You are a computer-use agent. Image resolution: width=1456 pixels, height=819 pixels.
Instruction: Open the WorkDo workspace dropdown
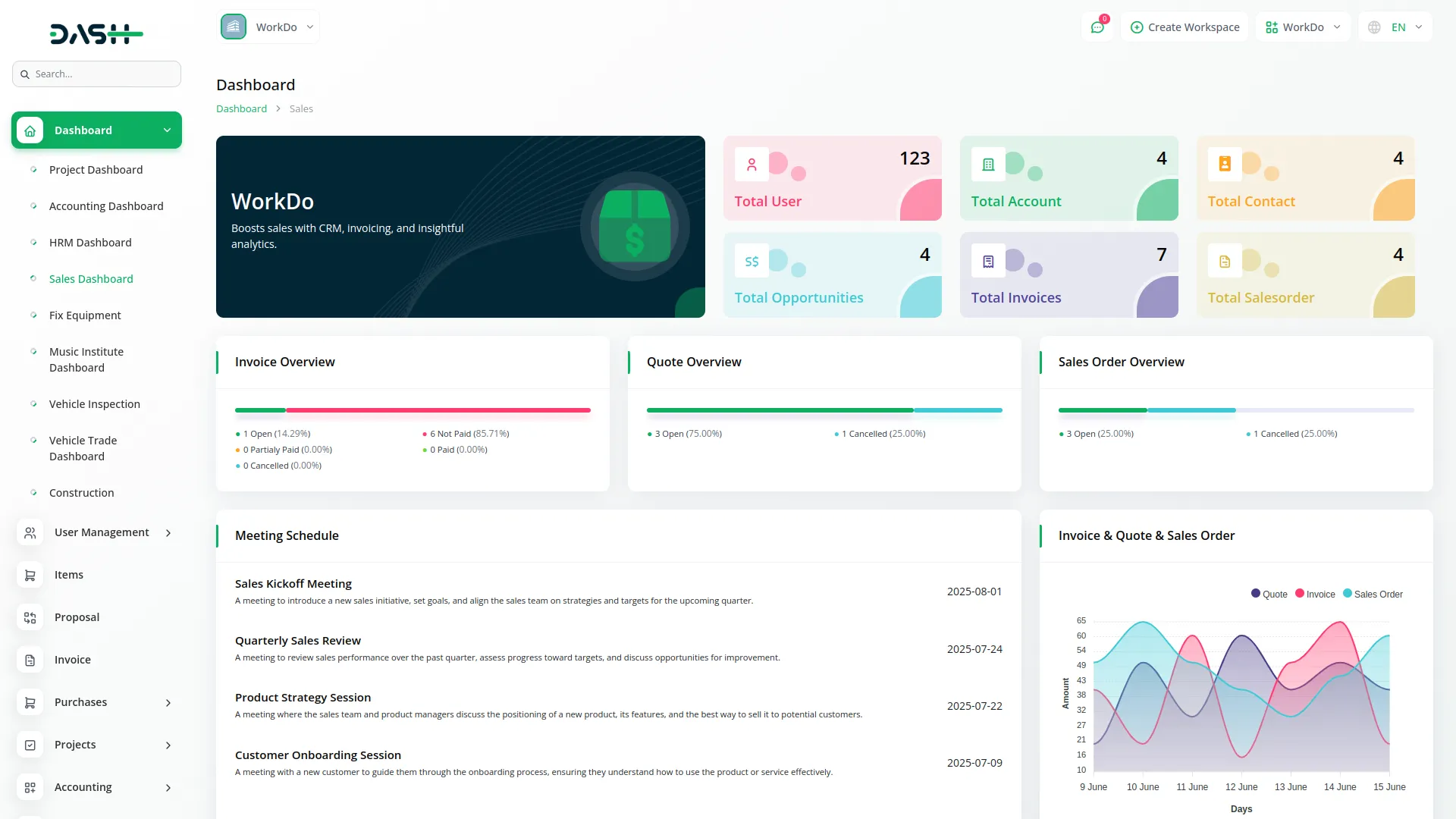1302,27
